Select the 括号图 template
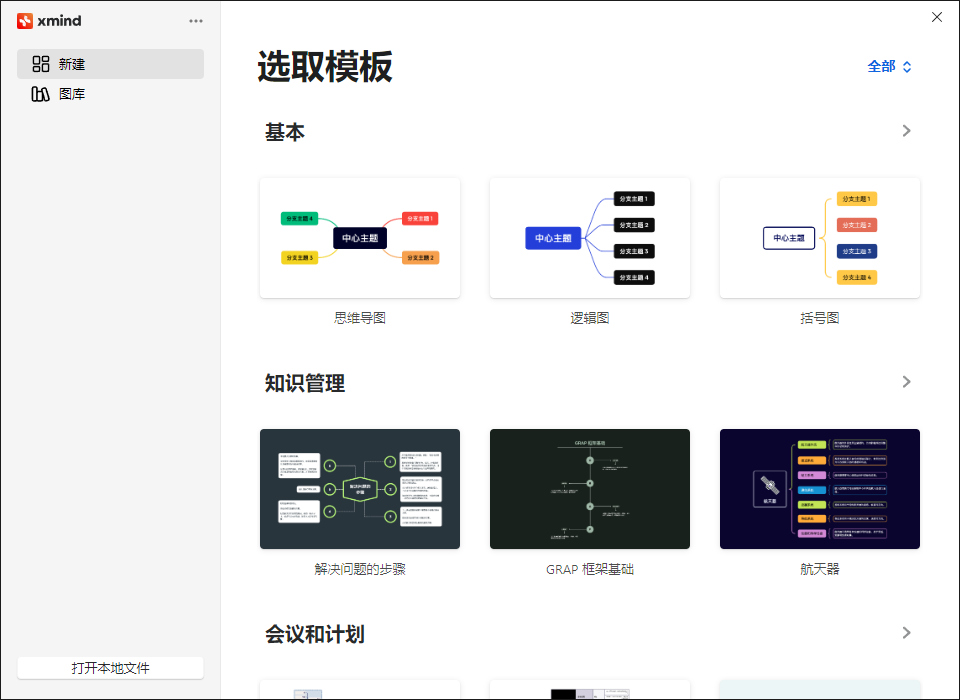 [819, 238]
